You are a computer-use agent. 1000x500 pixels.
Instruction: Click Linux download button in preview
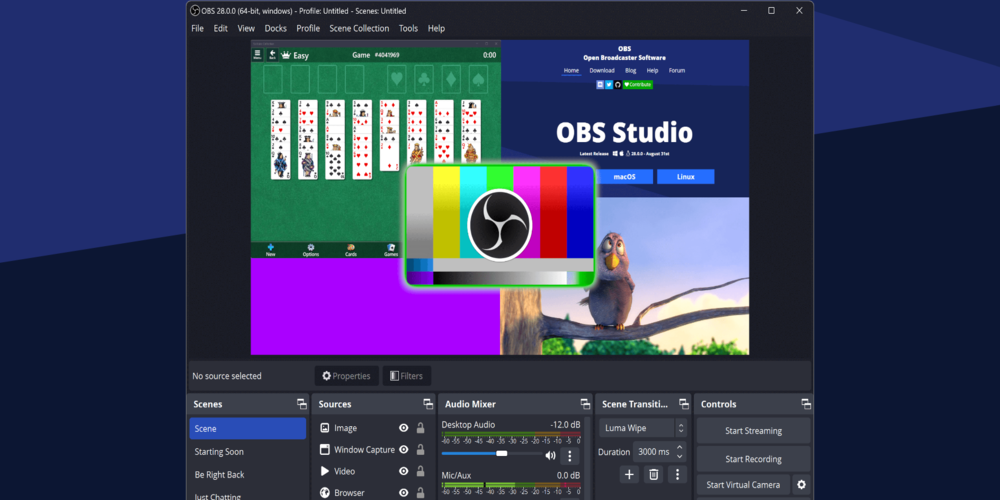point(686,177)
